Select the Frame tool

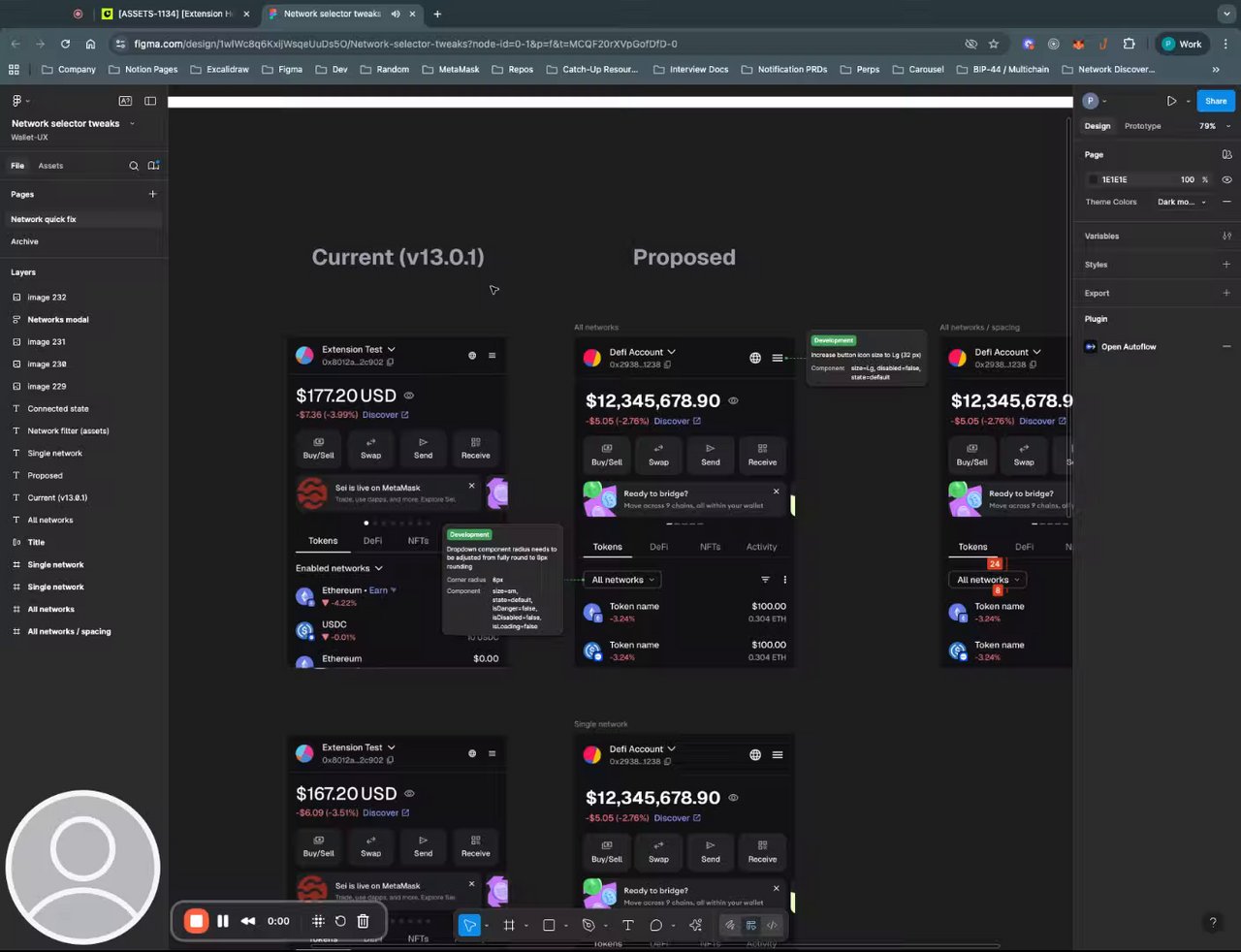point(509,925)
